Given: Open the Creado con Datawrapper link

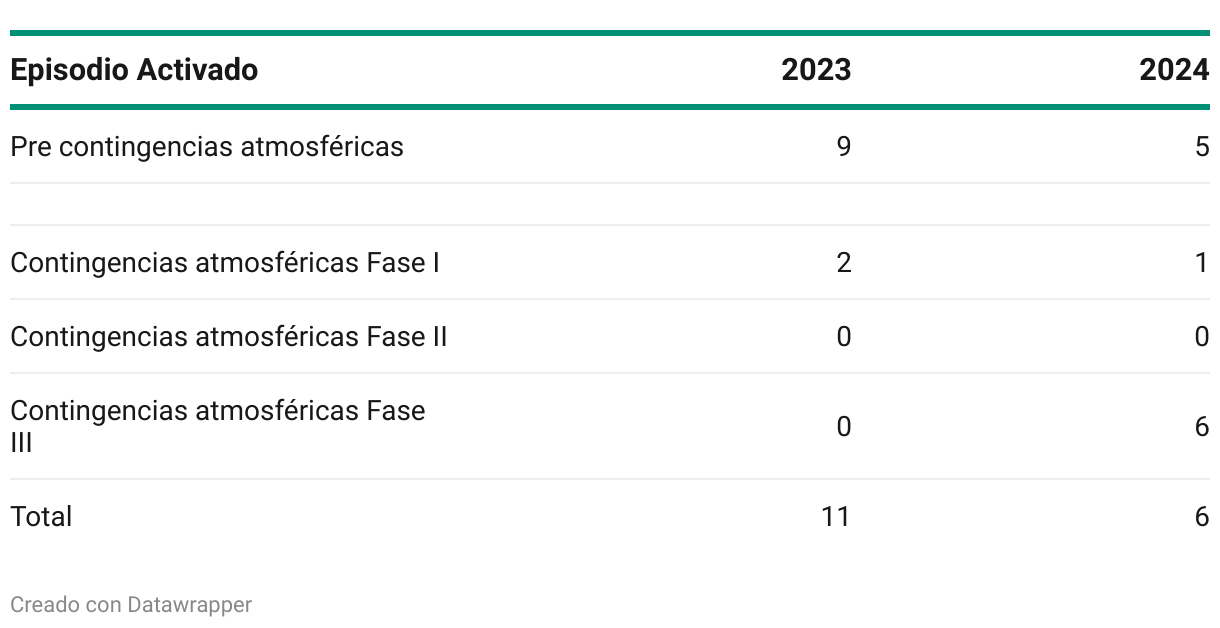Looking at the screenshot, I should [x=131, y=604].
